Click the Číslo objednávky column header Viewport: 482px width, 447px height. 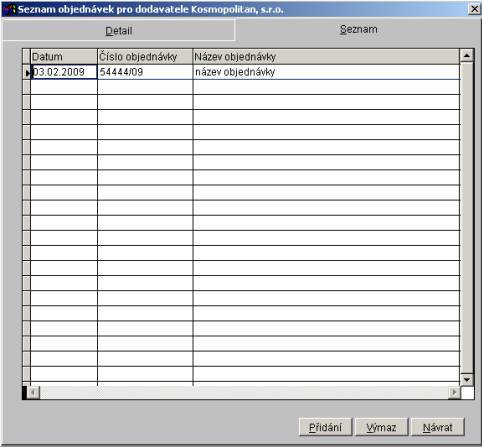tap(145, 57)
